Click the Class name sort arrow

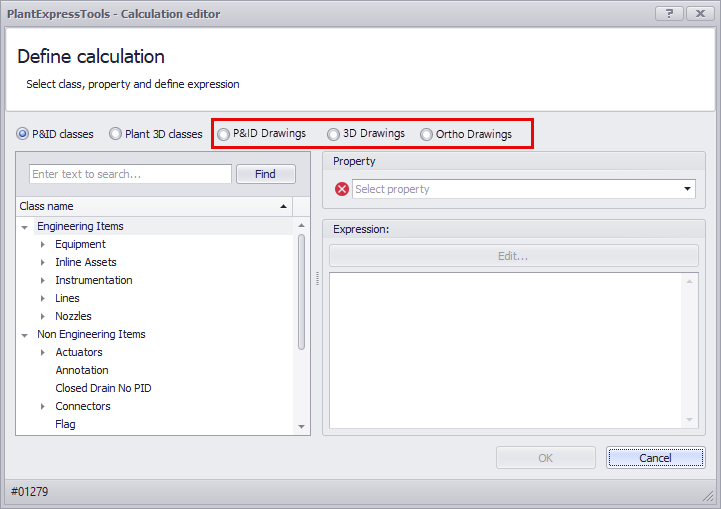tap(283, 206)
